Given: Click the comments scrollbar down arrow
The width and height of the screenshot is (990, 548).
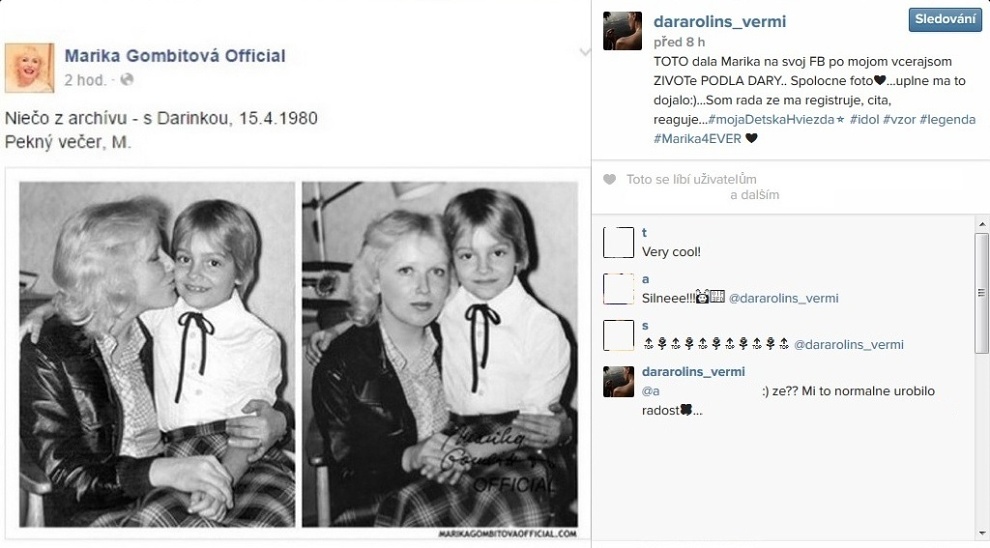Looking at the screenshot, I should click(x=982, y=534).
